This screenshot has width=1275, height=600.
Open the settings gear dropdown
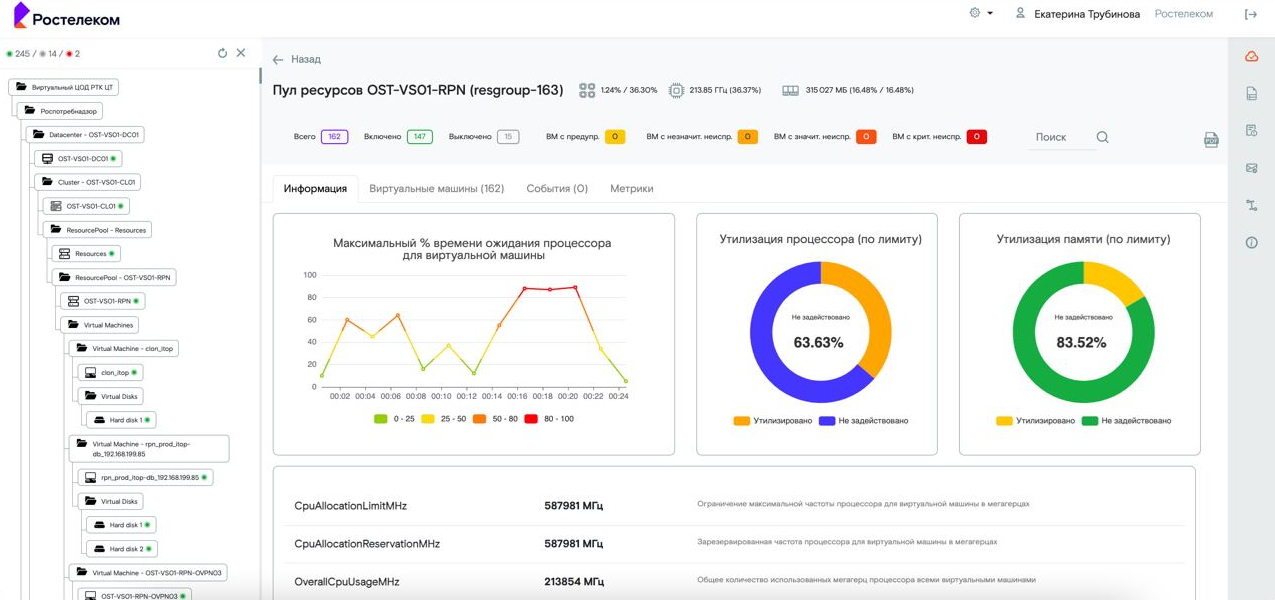[x=981, y=13]
